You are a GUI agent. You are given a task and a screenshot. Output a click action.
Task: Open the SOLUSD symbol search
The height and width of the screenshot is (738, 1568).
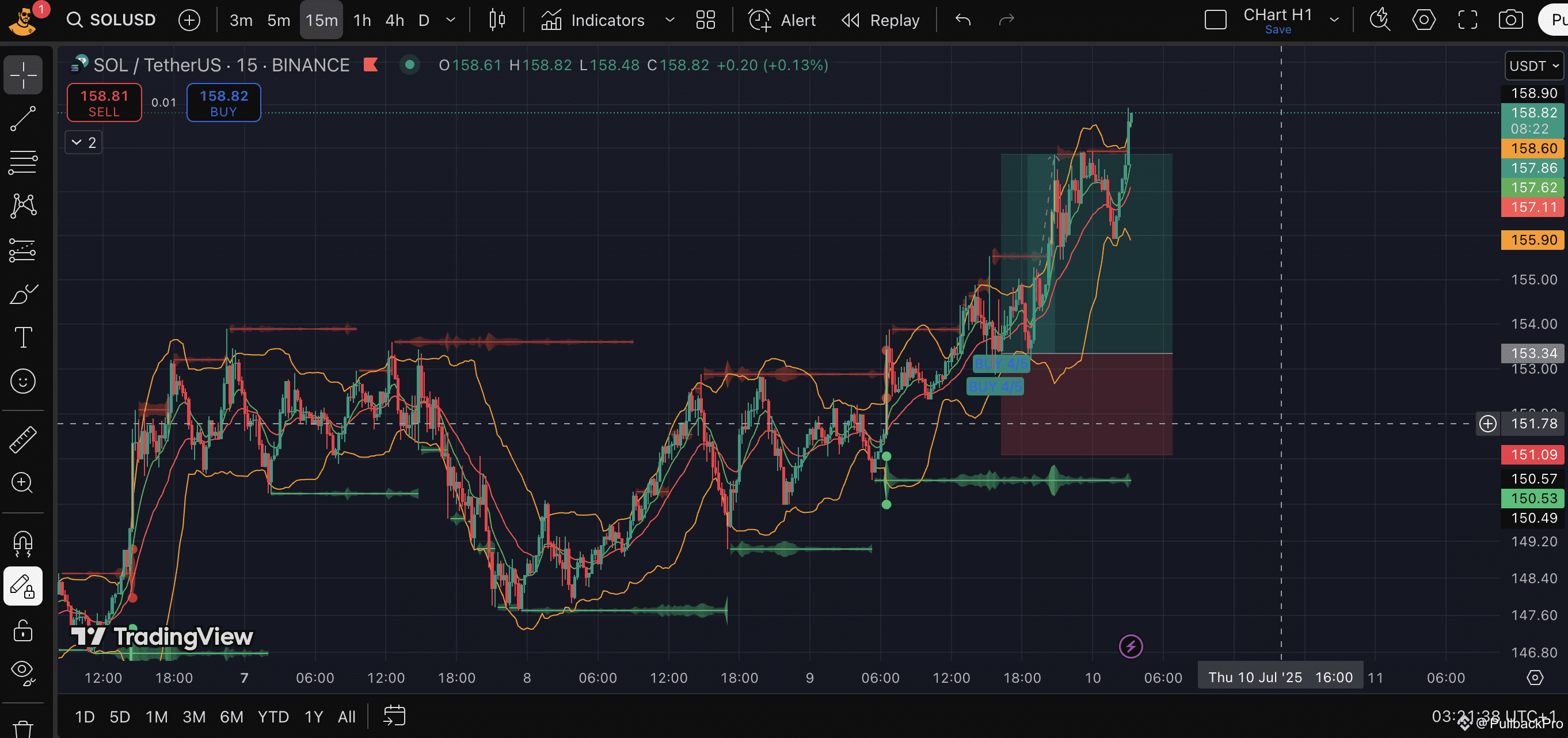(x=112, y=20)
